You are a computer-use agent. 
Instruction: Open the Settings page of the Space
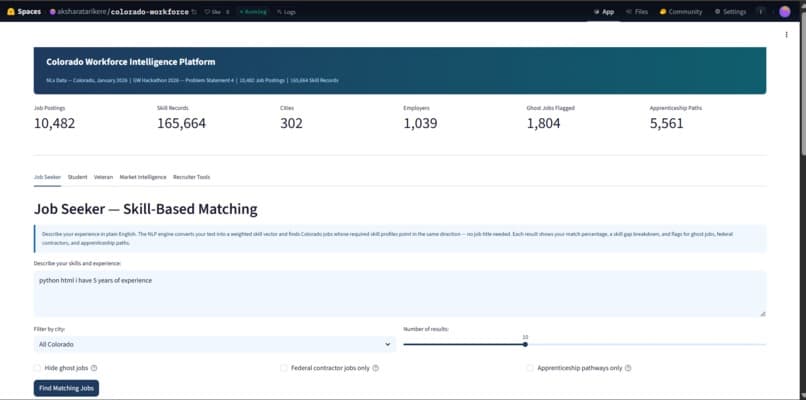[730, 12]
